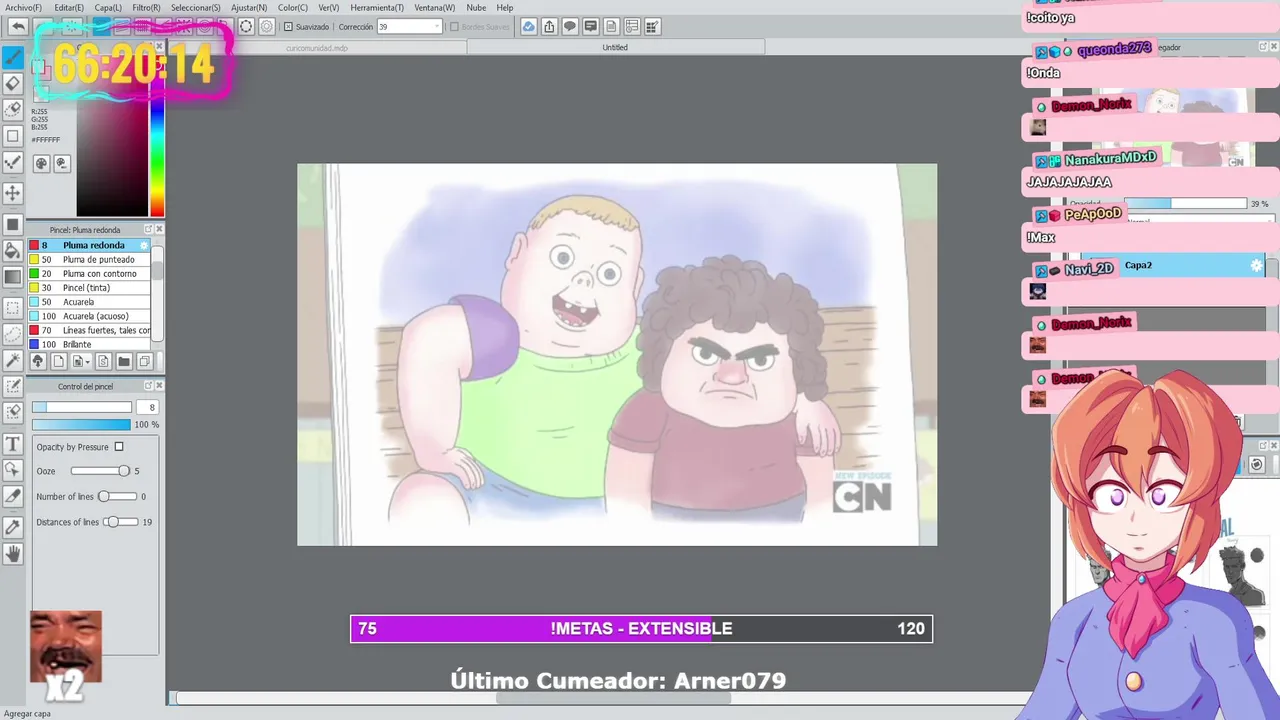The width and height of the screenshot is (1280, 720).
Task: Click the circle snap icon
Action: pyautogui.click(x=246, y=27)
